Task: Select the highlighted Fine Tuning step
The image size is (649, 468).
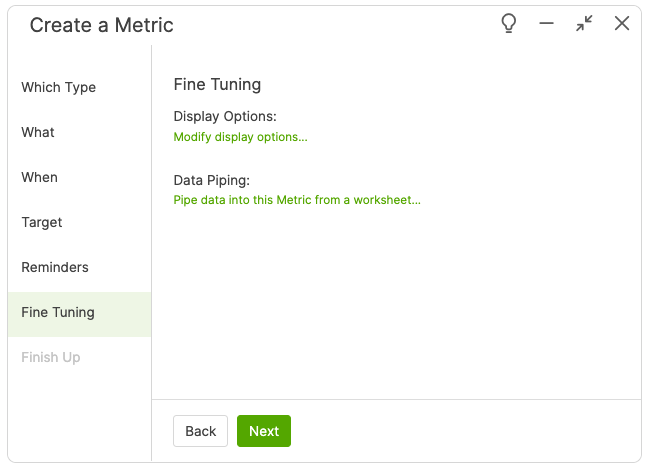Action: [58, 312]
